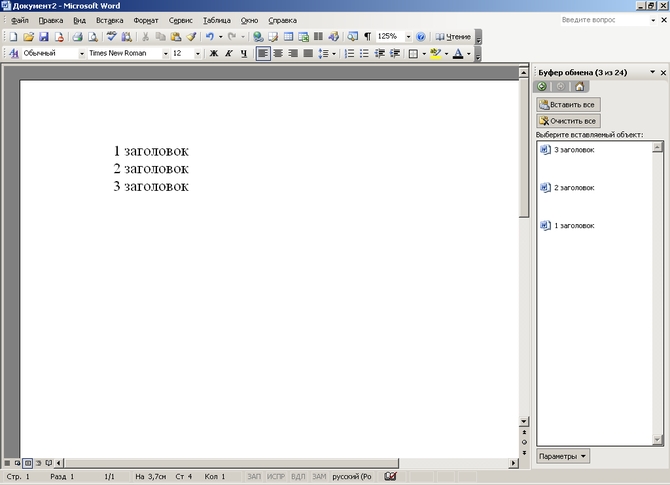Show paragraph marks with the ¶ icon

(367, 36)
